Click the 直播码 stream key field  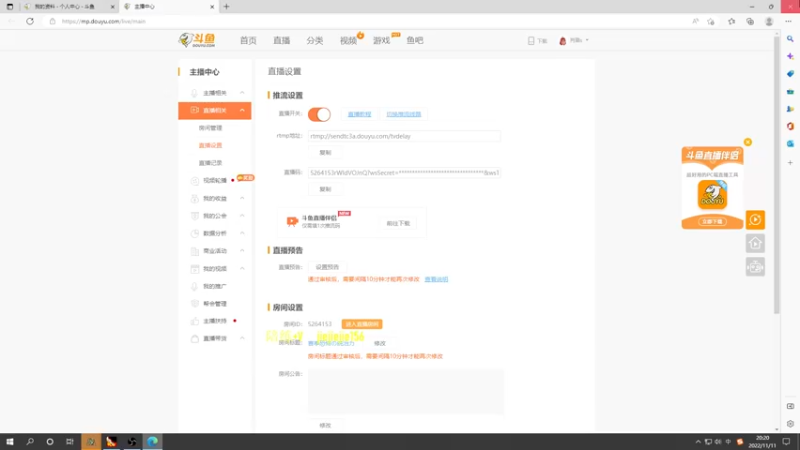pos(404,172)
